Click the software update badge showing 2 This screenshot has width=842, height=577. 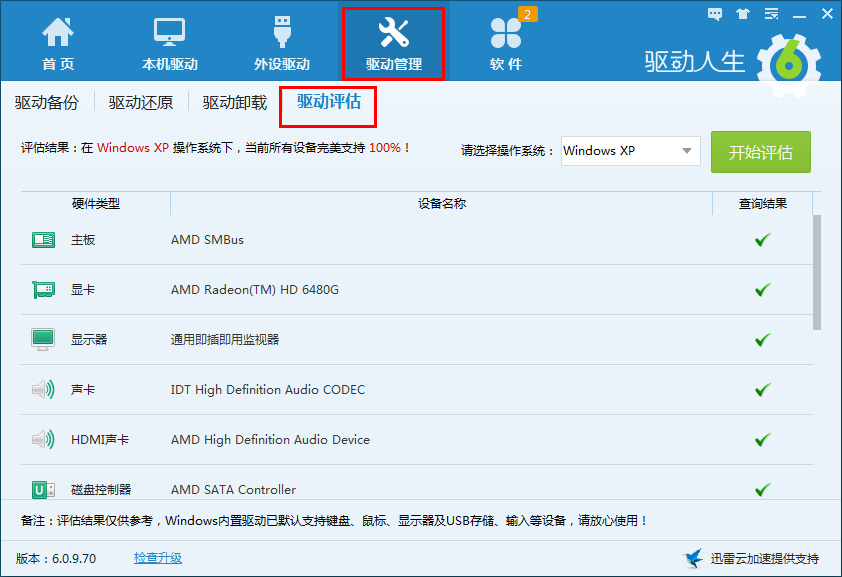[527, 14]
